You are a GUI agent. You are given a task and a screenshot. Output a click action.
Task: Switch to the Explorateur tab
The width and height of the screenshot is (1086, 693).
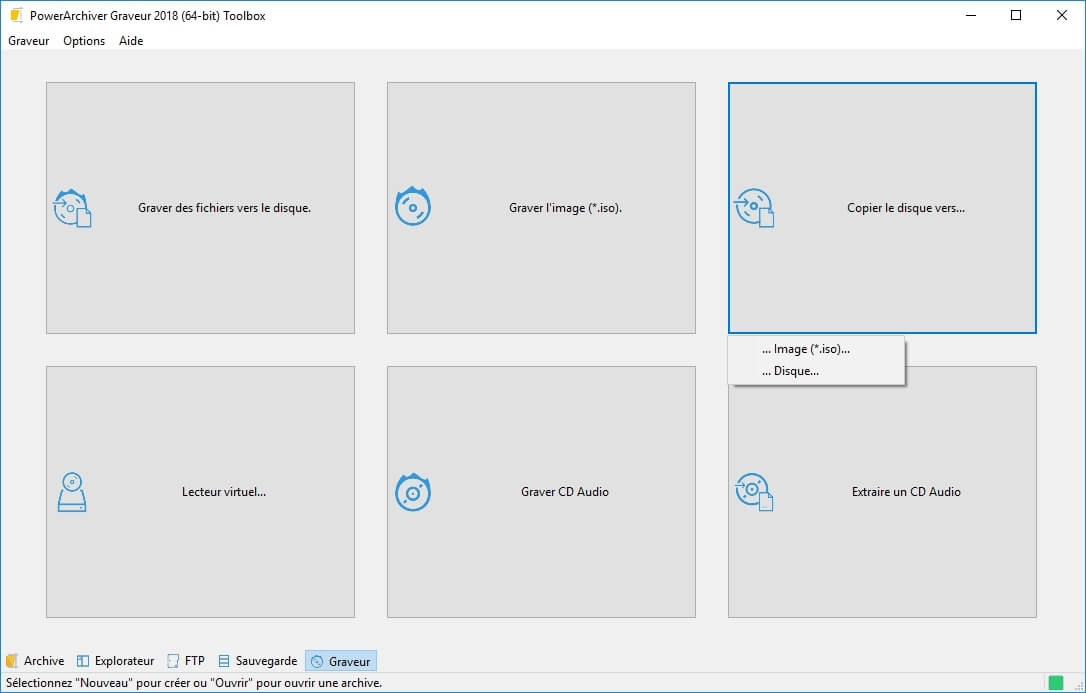point(116,661)
